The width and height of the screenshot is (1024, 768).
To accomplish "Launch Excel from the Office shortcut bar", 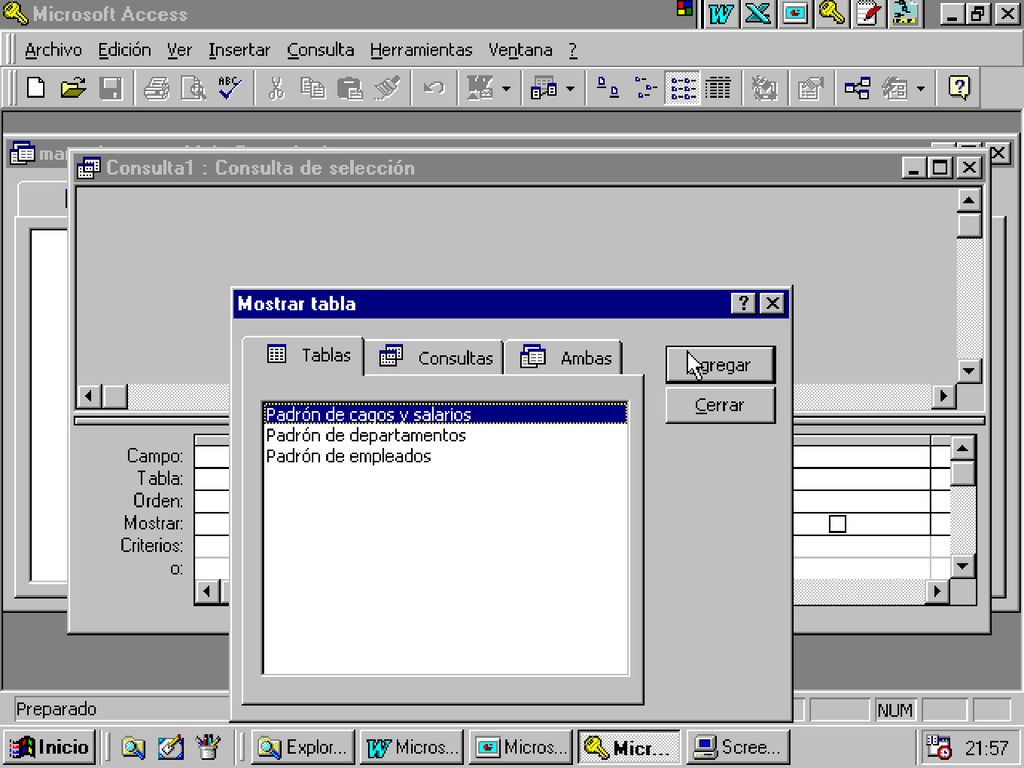I will click(x=758, y=14).
